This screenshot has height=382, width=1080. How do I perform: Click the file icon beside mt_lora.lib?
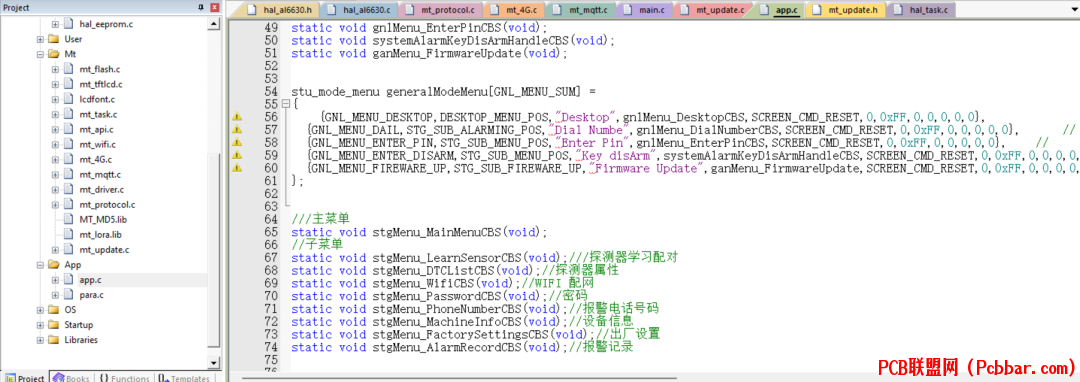[x=68, y=235]
